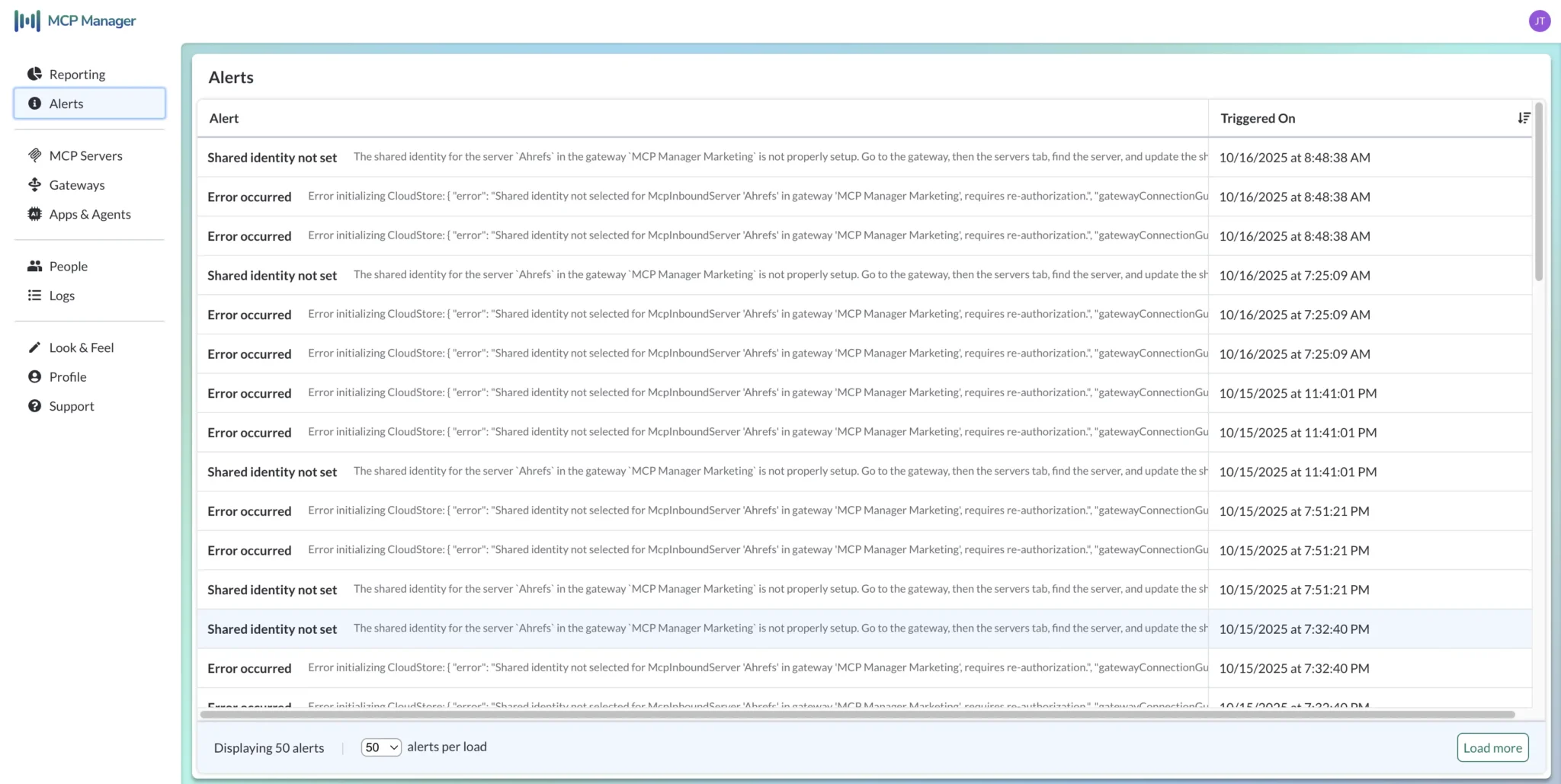Navigate to Gateways menu item
The height and width of the screenshot is (784, 1561).
tap(77, 185)
